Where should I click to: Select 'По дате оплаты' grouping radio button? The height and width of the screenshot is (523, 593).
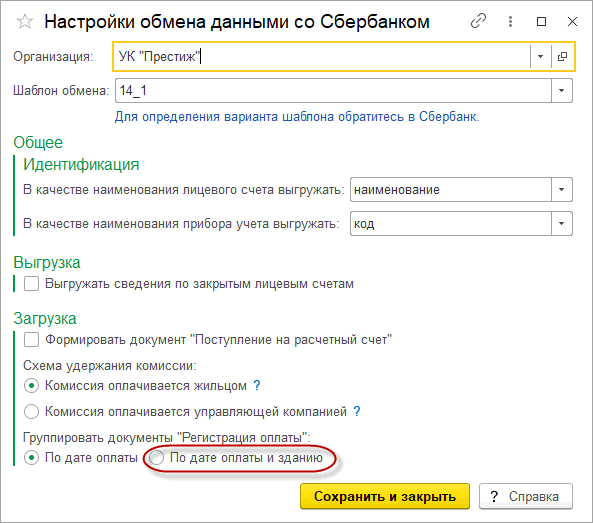tap(31, 458)
